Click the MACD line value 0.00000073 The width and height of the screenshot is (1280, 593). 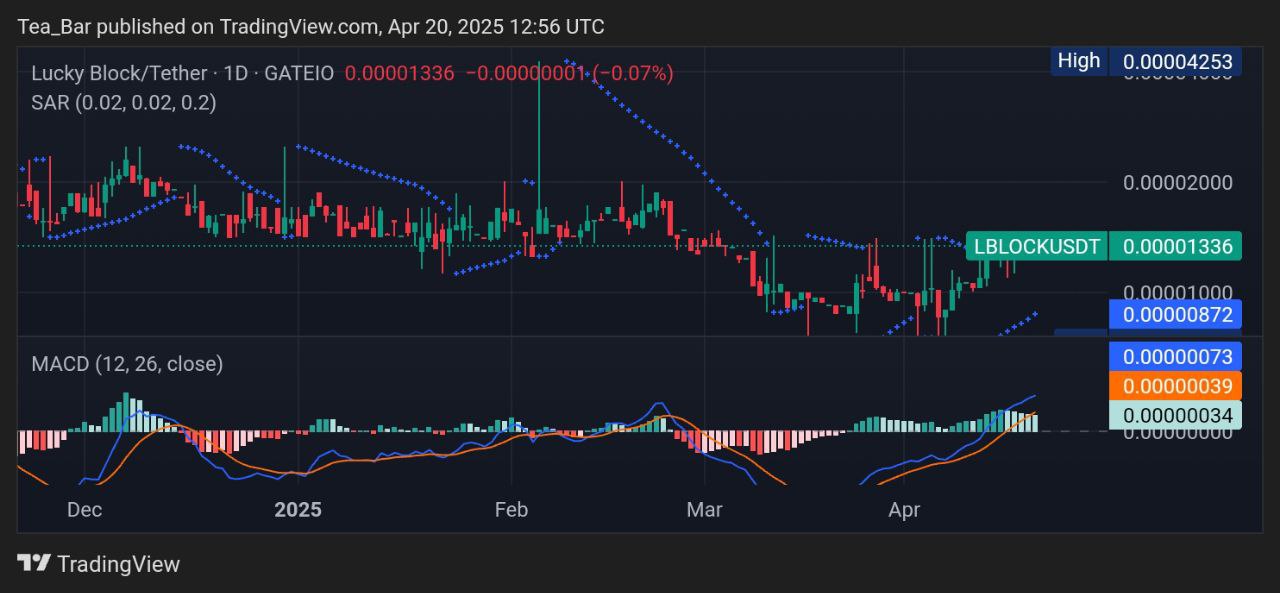[1176, 356]
